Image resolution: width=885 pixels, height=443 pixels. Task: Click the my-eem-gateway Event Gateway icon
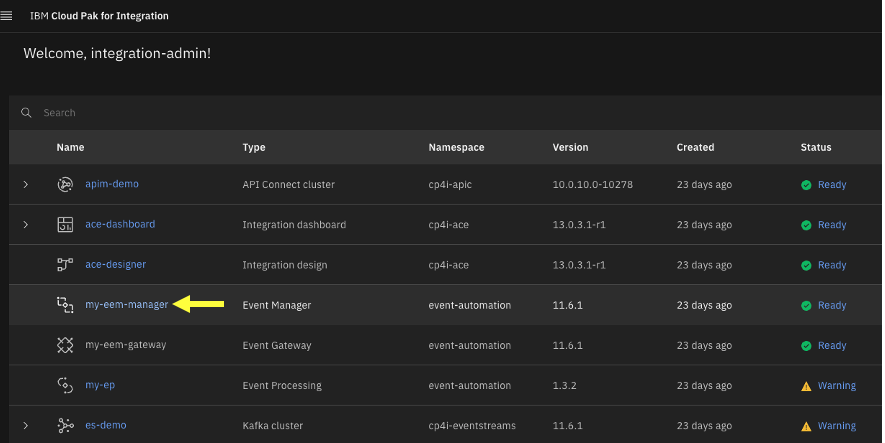[x=65, y=345]
